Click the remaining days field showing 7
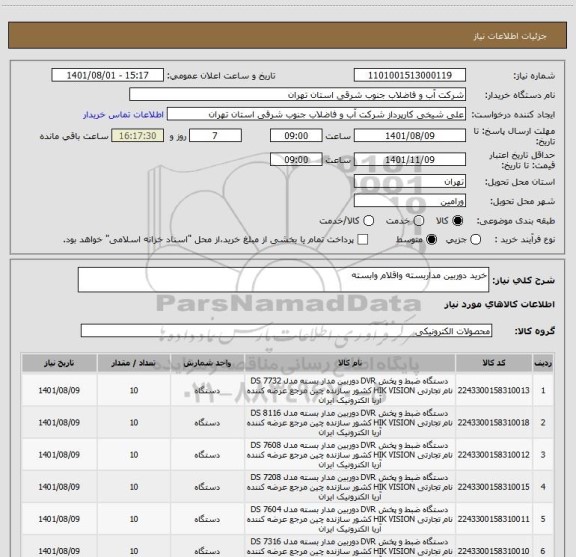 215,136
